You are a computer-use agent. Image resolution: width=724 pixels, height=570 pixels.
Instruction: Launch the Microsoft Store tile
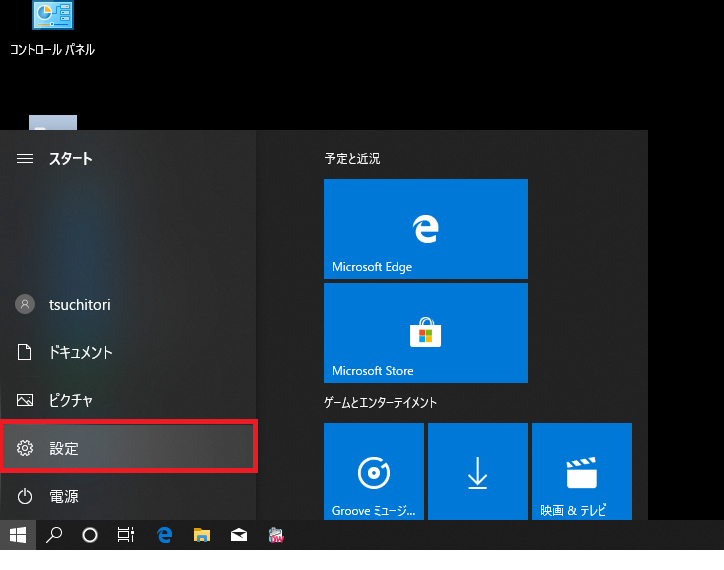coord(425,332)
